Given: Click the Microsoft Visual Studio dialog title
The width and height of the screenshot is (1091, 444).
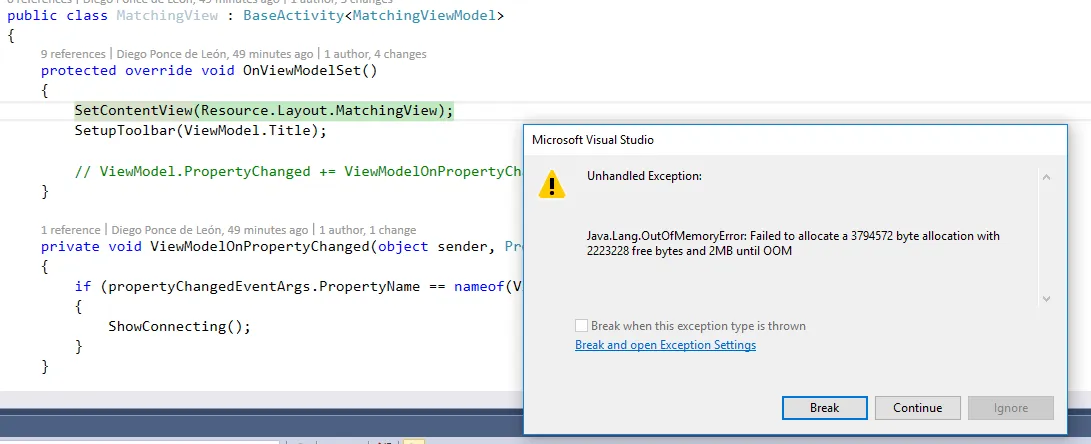Looking at the screenshot, I should coord(593,139).
